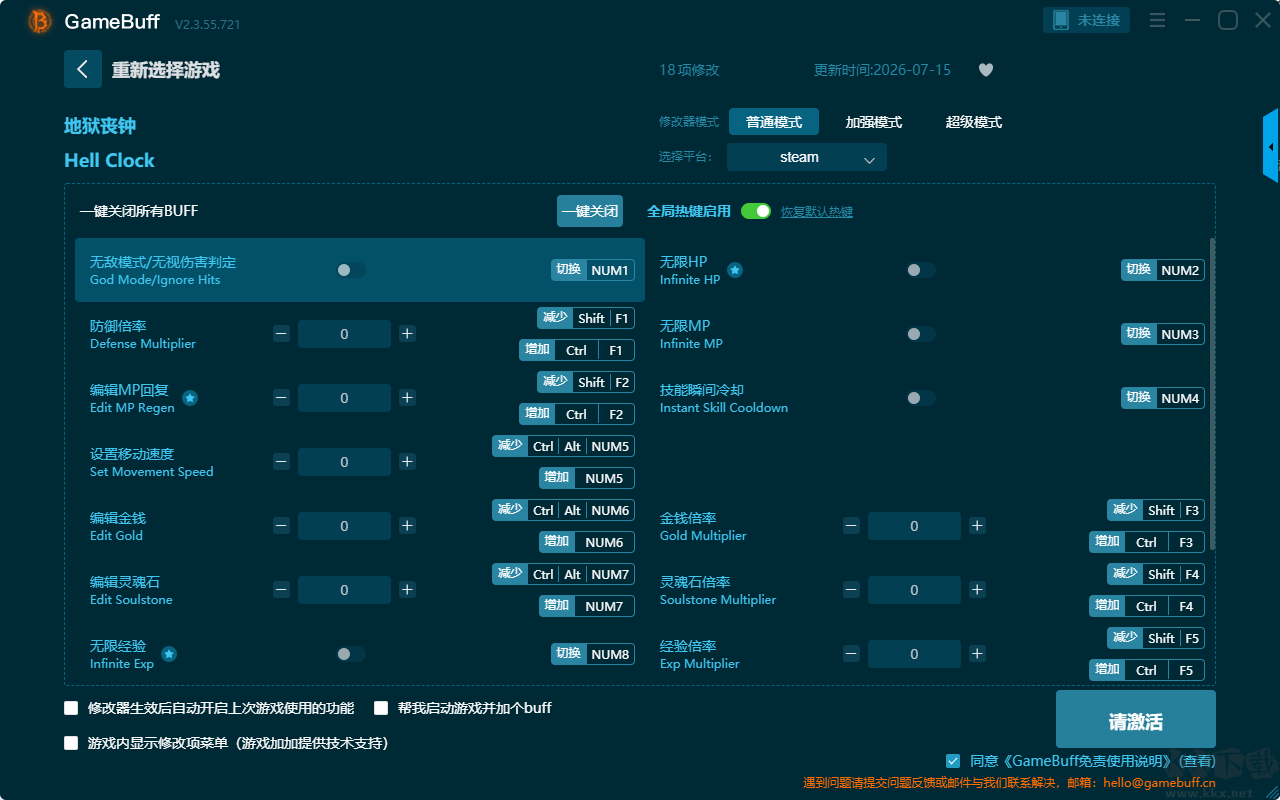Check 游戏内显示修改项菜单 checkbox
The image size is (1280, 800).
(x=71, y=743)
